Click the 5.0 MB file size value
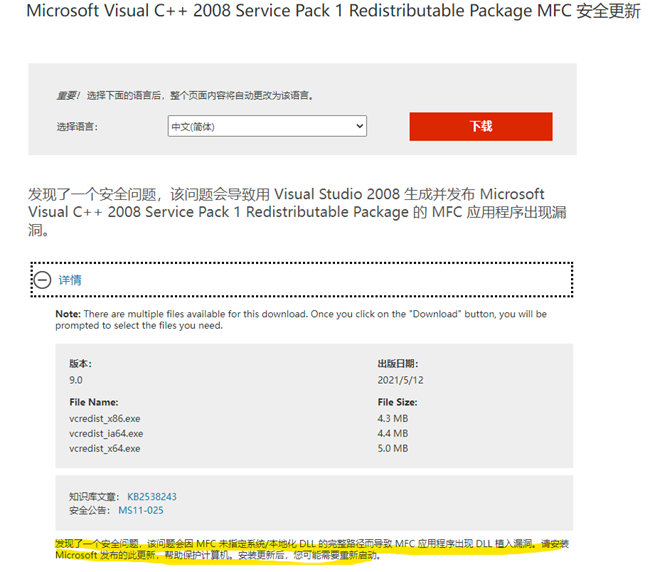Viewport: 650px width, 572px height. 393,449
